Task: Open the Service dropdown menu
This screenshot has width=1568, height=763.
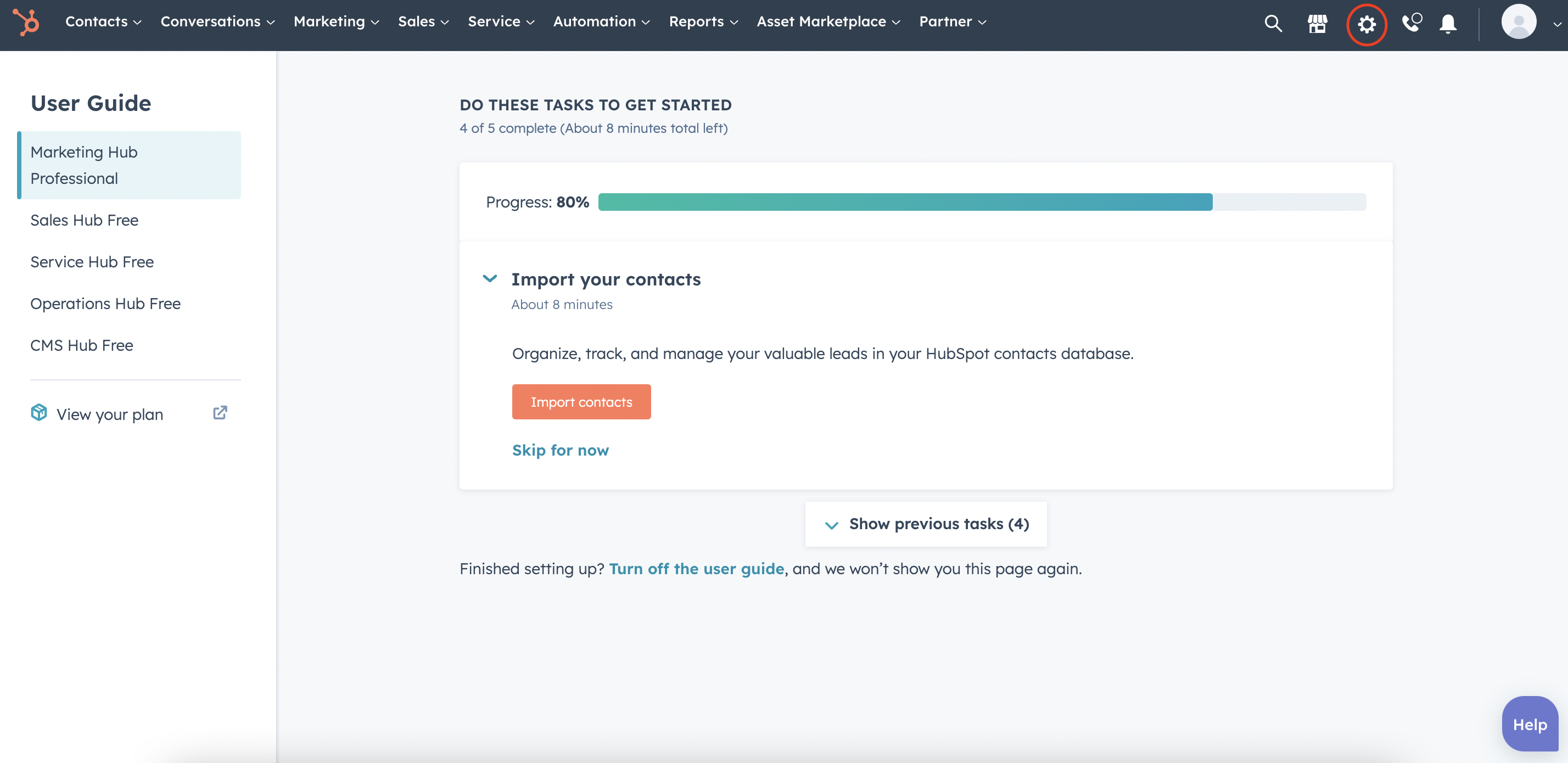Action: (x=502, y=21)
